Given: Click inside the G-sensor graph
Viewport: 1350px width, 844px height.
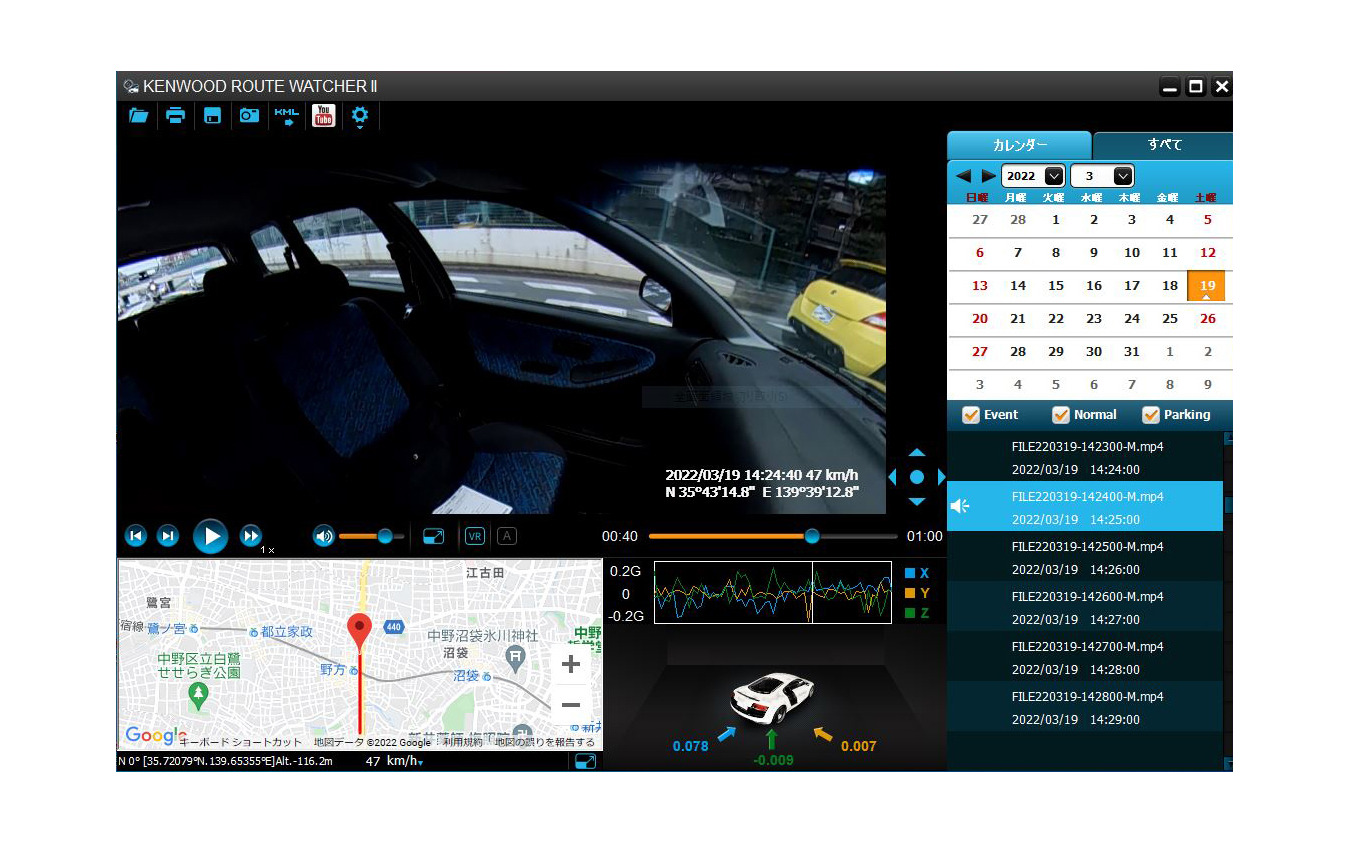Looking at the screenshot, I should [x=772, y=592].
